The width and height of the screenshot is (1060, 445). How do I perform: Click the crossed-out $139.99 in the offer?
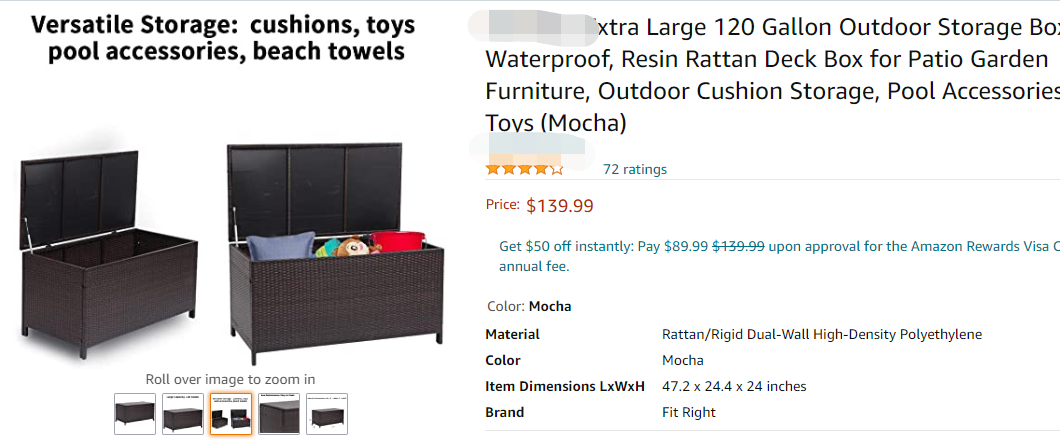[x=738, y=246]
